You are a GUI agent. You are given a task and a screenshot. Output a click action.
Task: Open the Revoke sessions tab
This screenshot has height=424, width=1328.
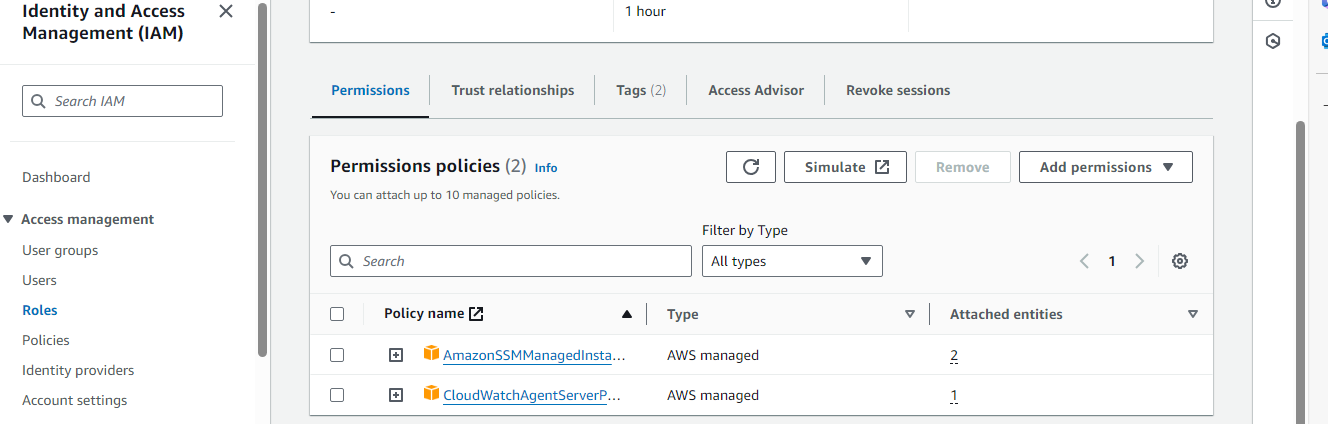tap(898, 90)
